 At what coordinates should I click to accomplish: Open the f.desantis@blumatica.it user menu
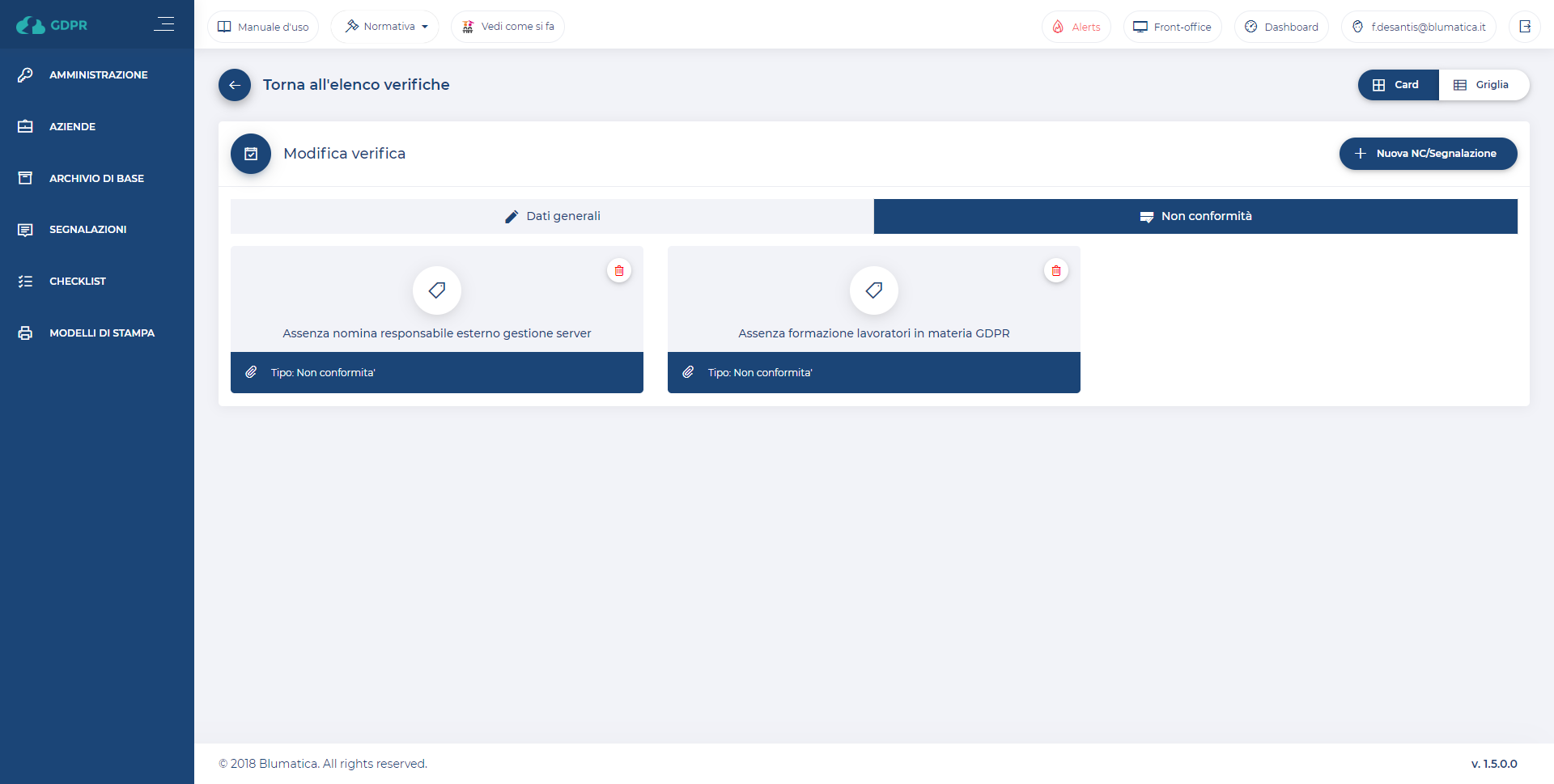(1418, 27)
